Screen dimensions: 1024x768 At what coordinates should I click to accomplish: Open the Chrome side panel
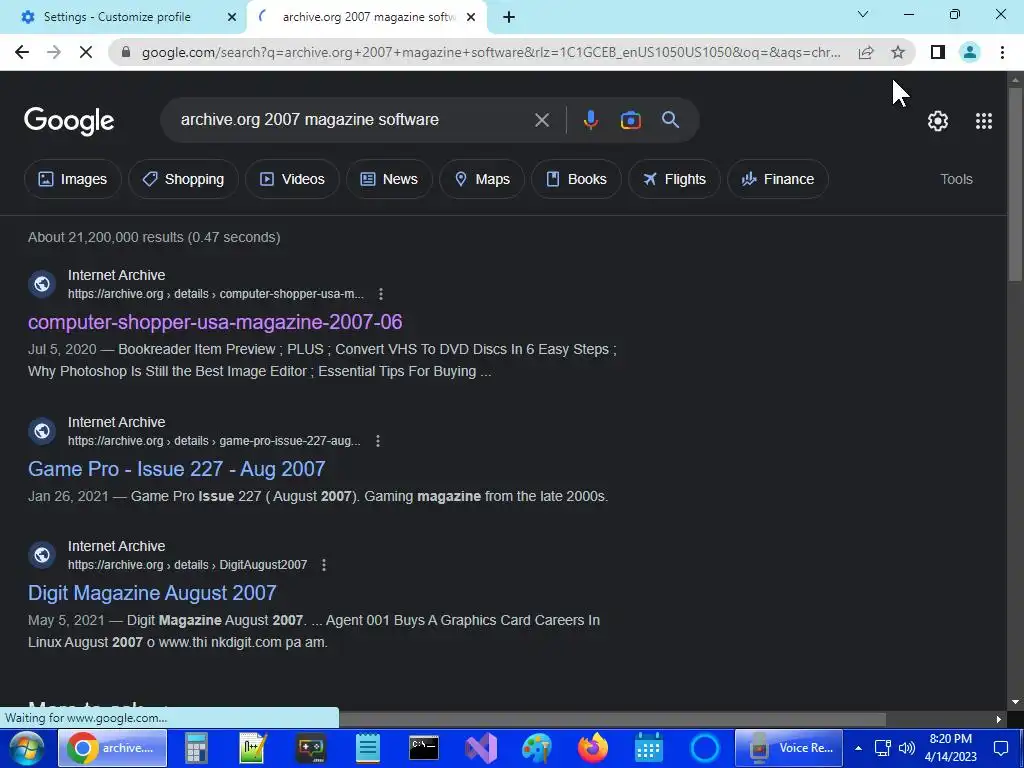tap(938, 52)
